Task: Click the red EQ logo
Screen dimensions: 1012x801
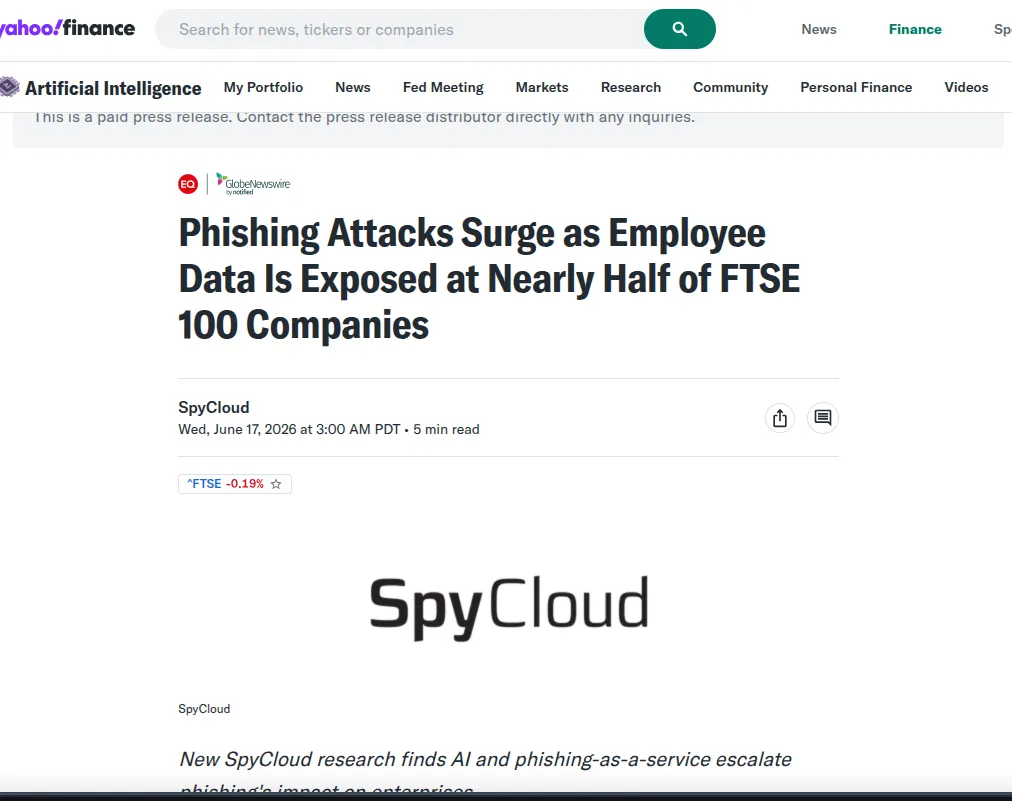Action: tap(188, 184)
